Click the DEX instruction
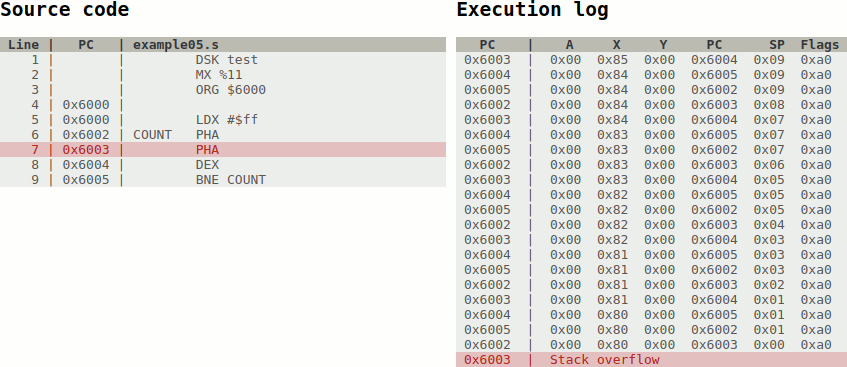This screenshot has width=847, height=367. 207,165
